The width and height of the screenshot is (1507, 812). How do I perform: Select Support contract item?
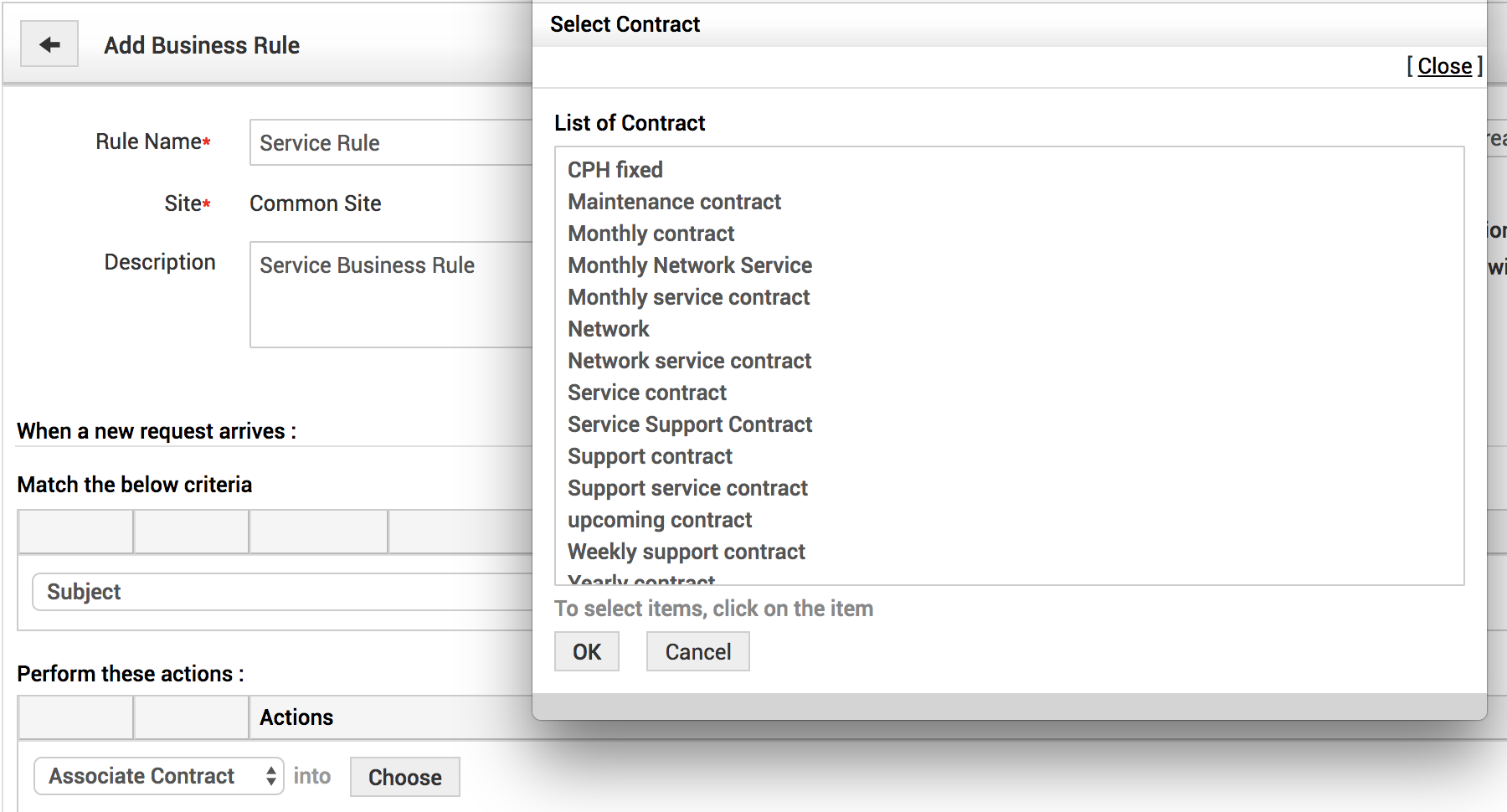point(650,456)
